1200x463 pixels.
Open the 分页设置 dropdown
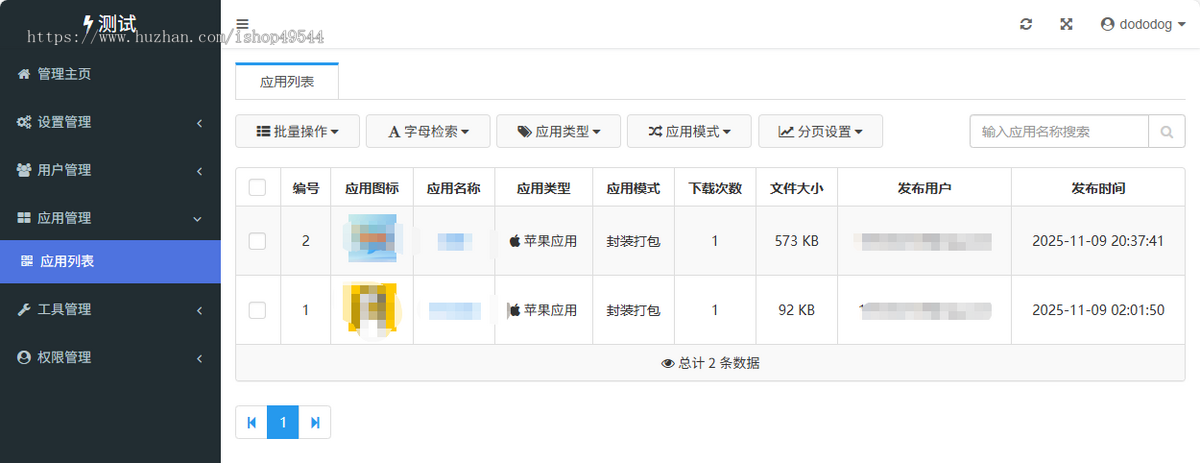(x=820, y=131)
